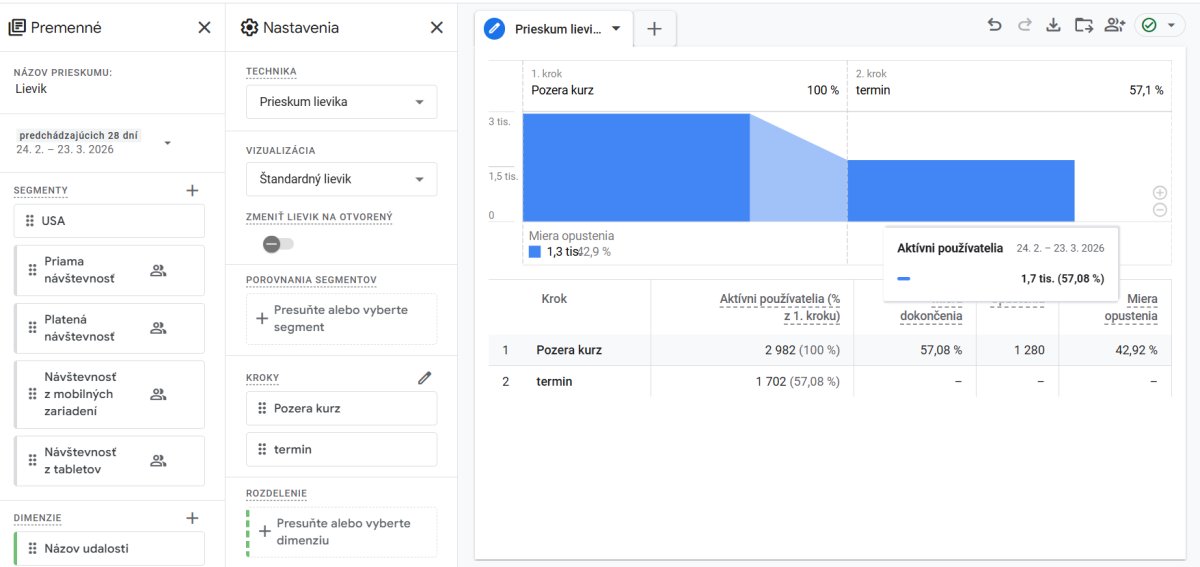Open the Technika dropdown Prieskum lievika

click(x=342, y=102)
